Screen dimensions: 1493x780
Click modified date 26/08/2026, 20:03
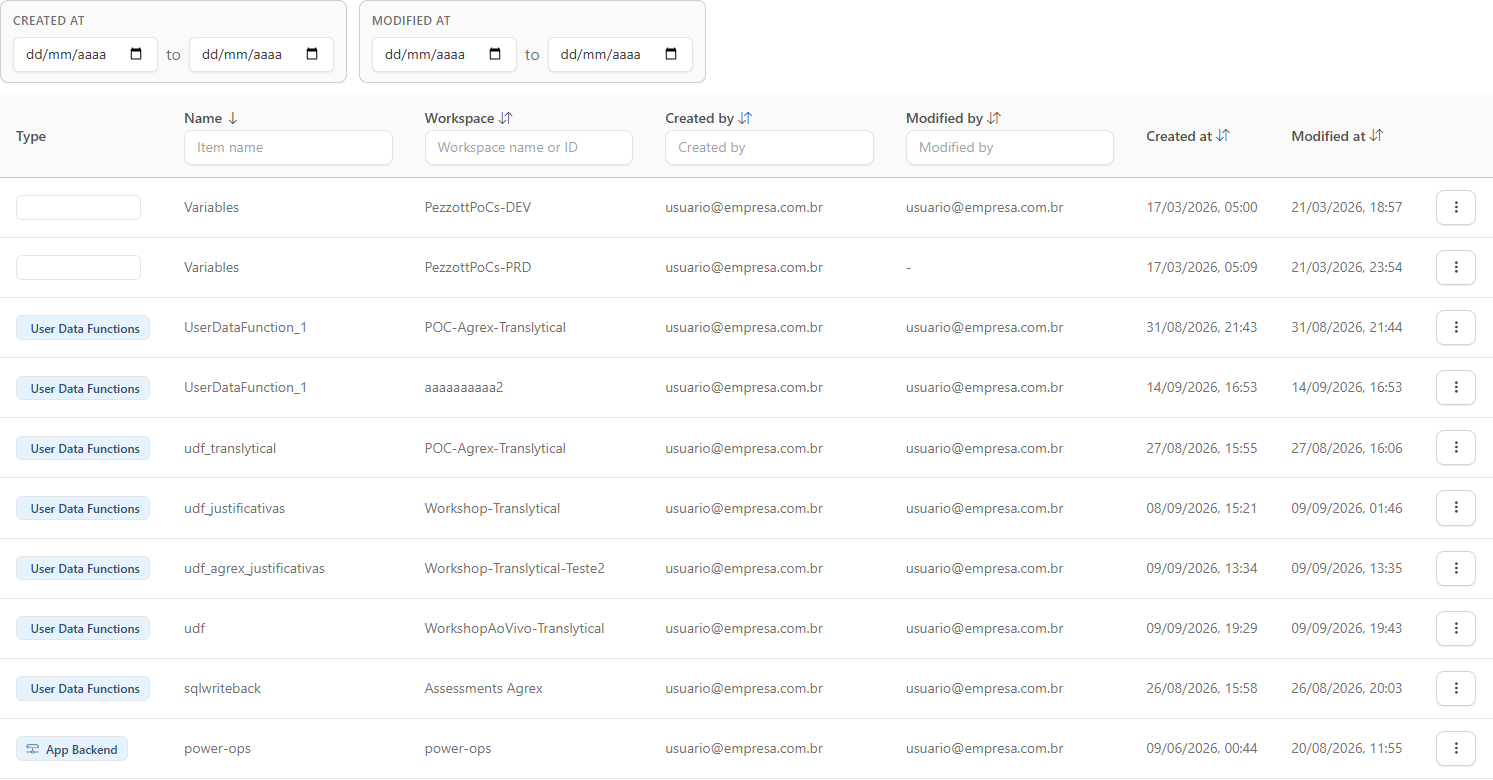click(x=1347, y=688)
